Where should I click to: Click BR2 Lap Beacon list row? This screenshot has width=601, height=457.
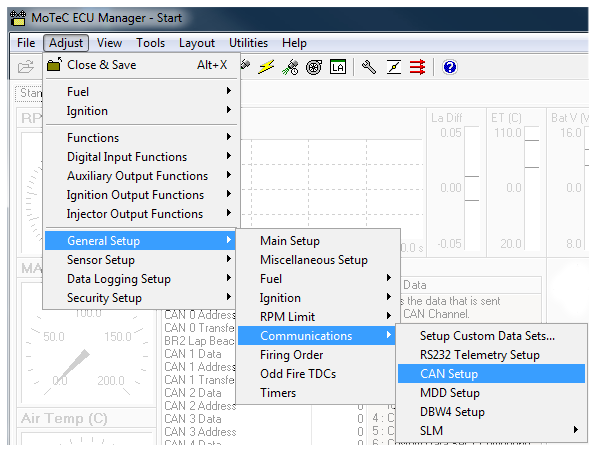pyautogui.click(x=199, y=341)
